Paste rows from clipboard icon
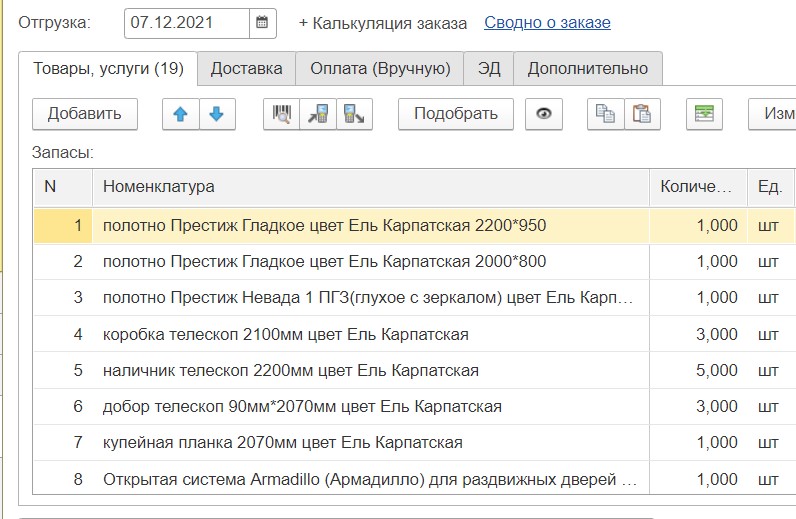 click(x=642, y=114)
